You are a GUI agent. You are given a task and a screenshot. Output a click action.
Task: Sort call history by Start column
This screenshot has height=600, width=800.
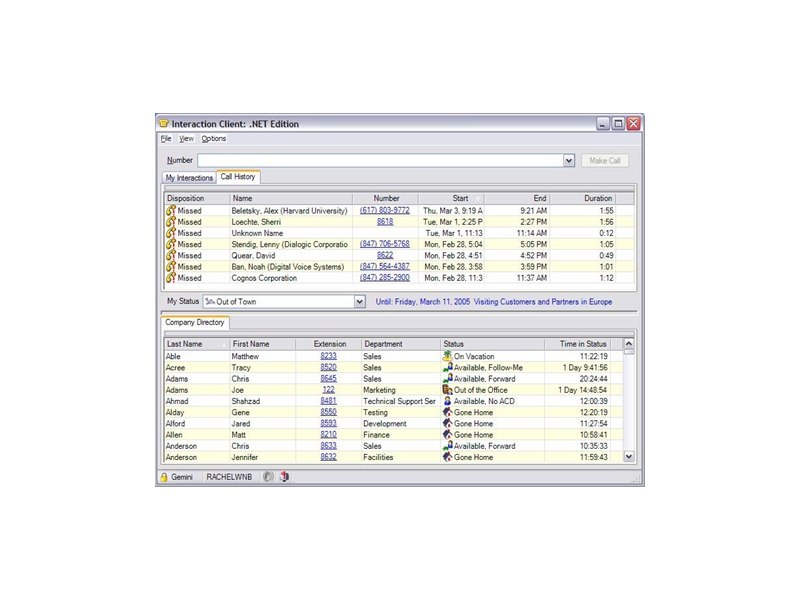click(459, 199)
